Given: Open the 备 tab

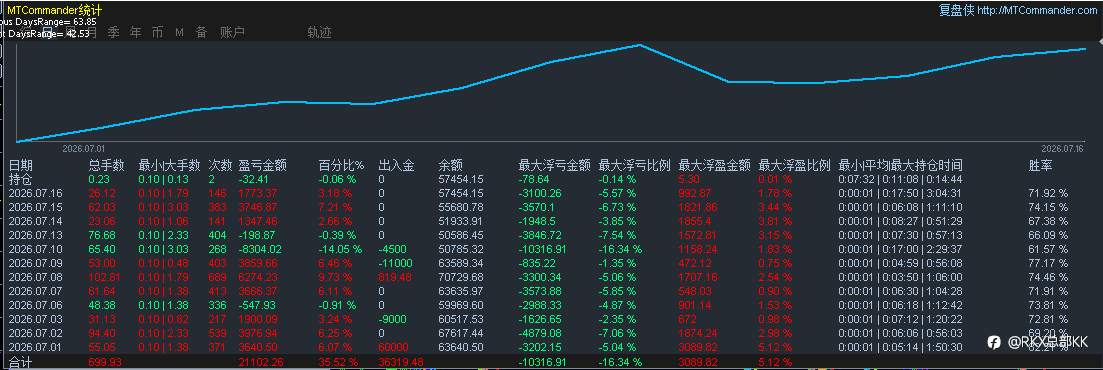Looking at the screenshot, I should pos(201,32).
